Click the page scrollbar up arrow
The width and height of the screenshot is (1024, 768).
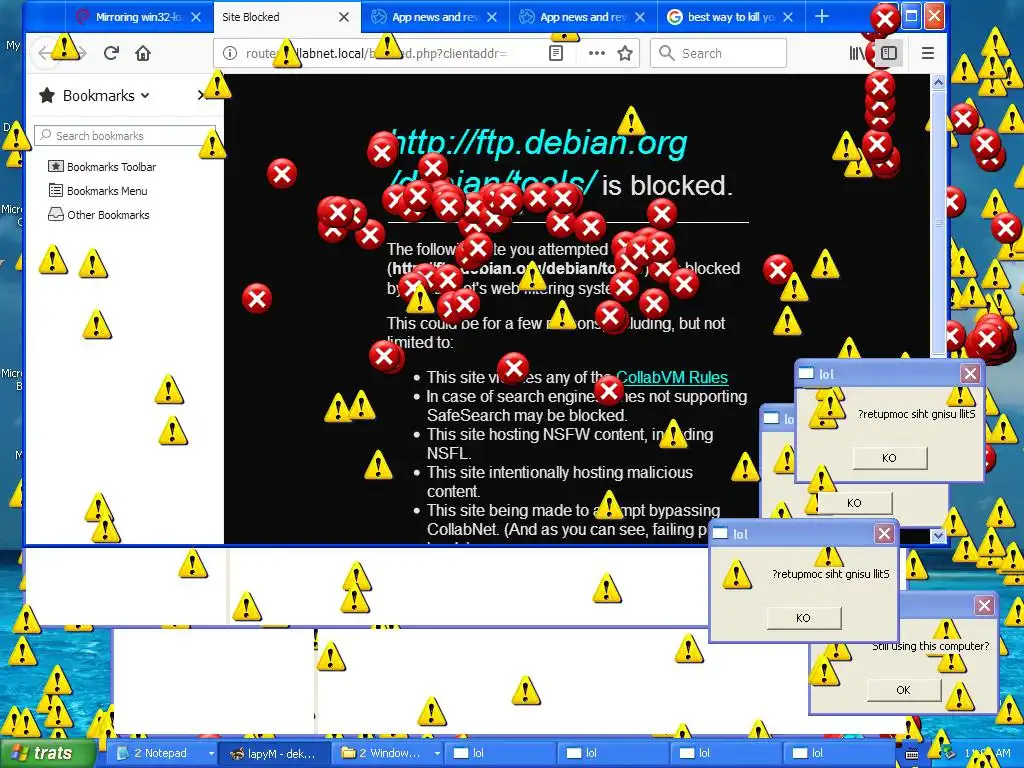click(x=938, y=82)
